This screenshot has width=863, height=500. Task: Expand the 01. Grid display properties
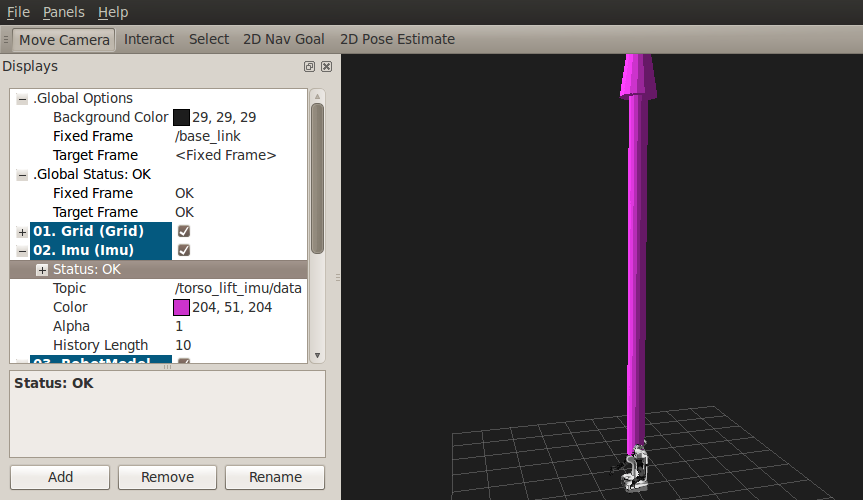(22, 232)
